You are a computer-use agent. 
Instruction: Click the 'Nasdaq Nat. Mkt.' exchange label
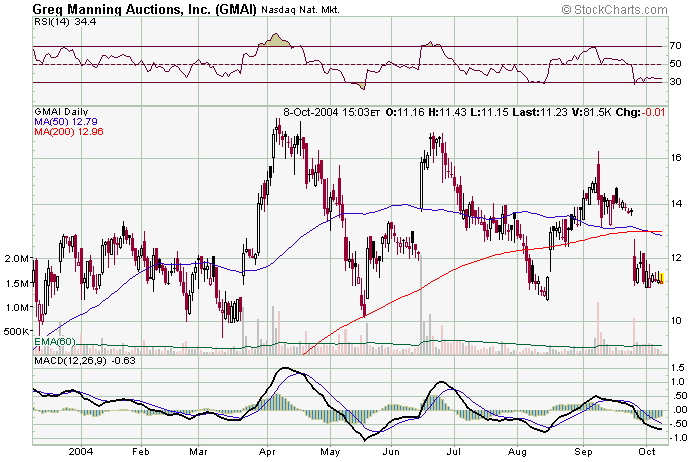[300, 10]
